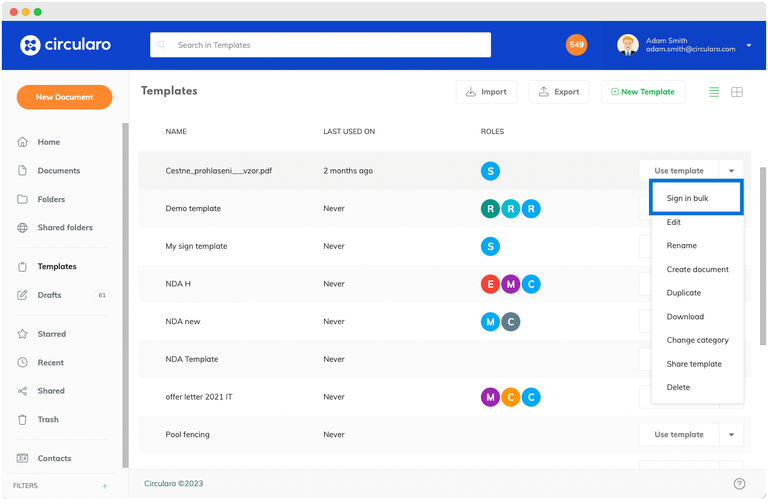Viewport: 768px width, 500px height.
Task: Choose Share template from context menu
Action: [x=694, y=364]
